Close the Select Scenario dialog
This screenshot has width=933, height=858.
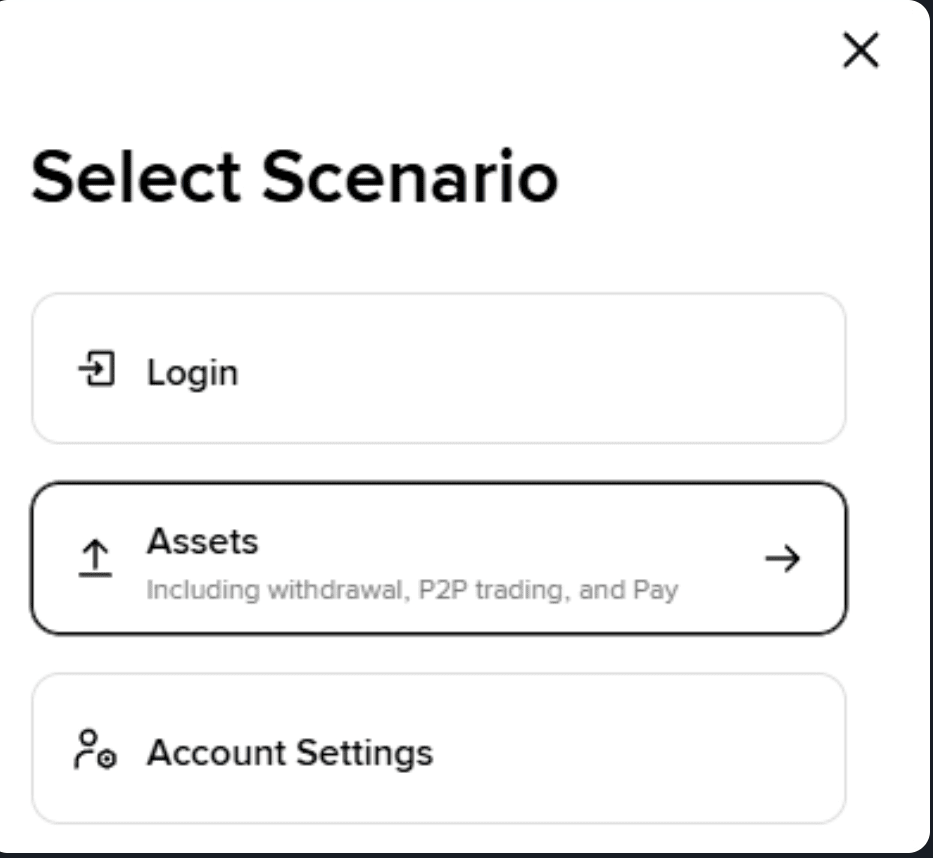click(861, 52)
